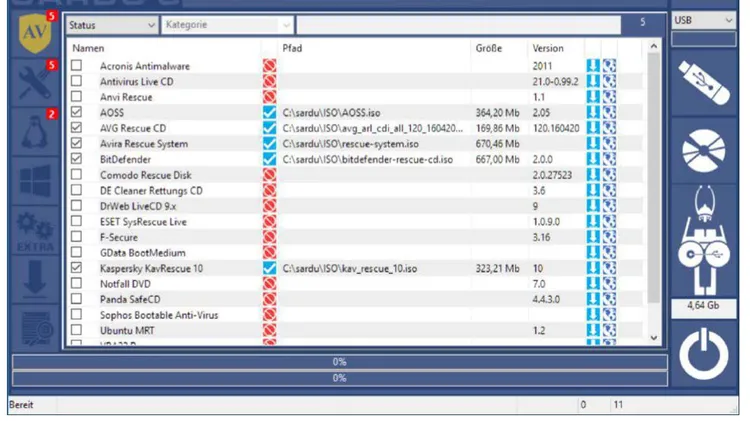Uncheck the Kaspersky KavRescue 10 checkbox
The width and height of the screenshot is (750, 421).
(77, 267)
